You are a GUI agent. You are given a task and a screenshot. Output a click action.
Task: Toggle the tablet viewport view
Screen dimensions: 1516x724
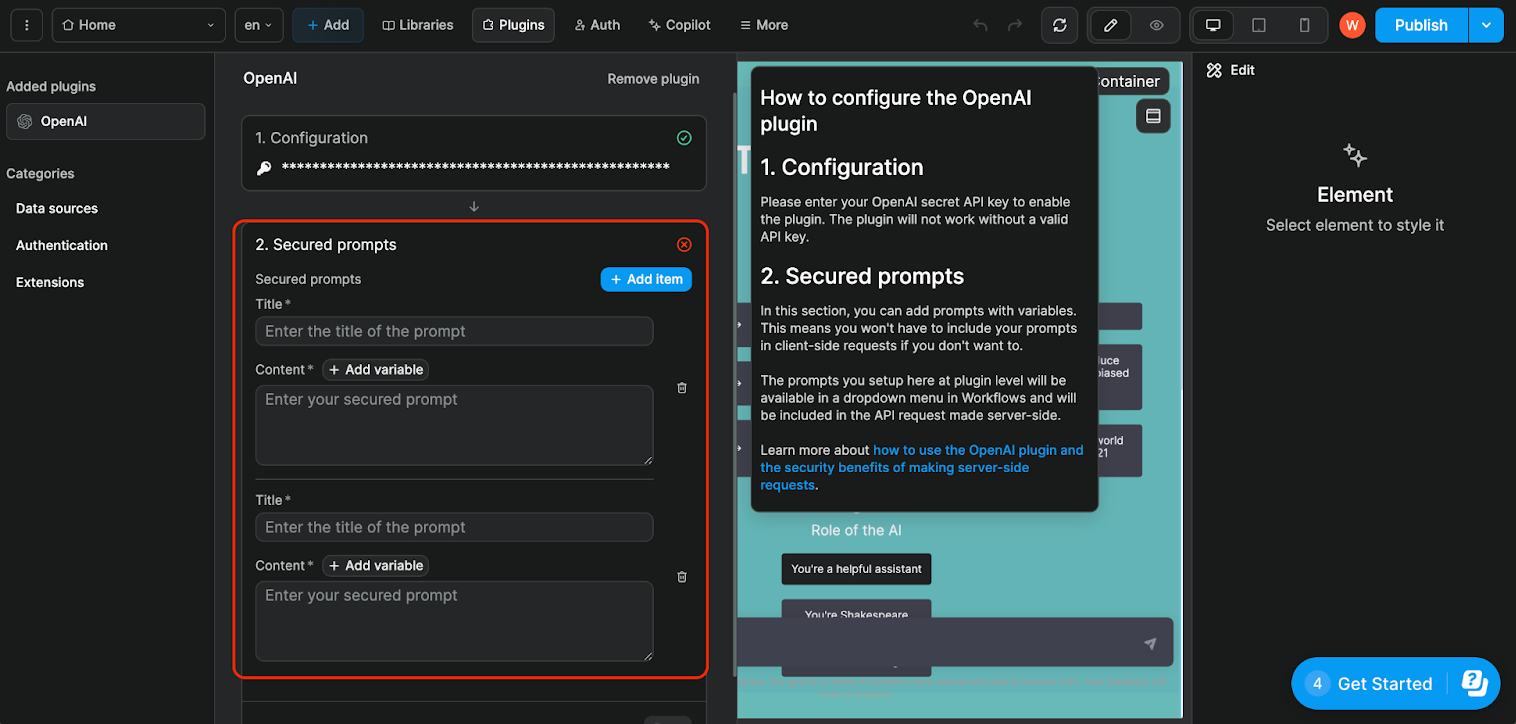coord(1258,24)
